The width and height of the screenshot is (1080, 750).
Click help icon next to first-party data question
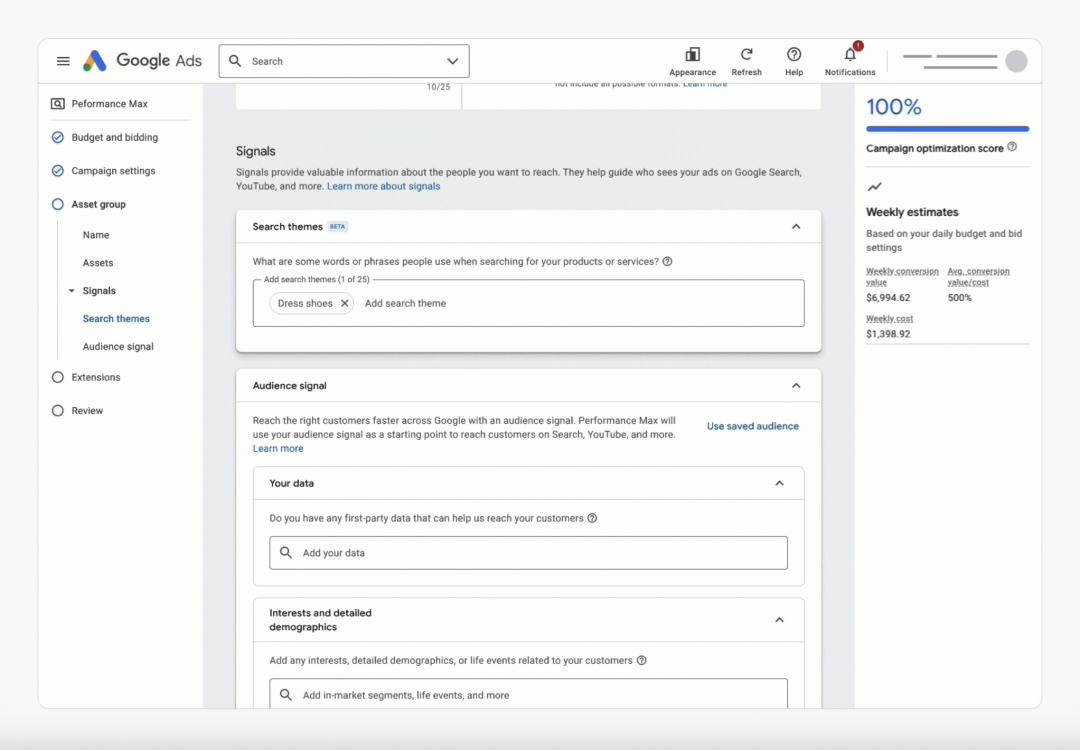(592, 518)
